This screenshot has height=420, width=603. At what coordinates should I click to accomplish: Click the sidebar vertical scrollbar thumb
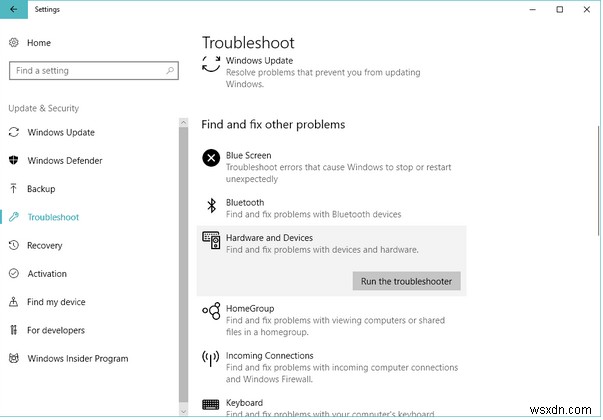(x=183, y=265)
